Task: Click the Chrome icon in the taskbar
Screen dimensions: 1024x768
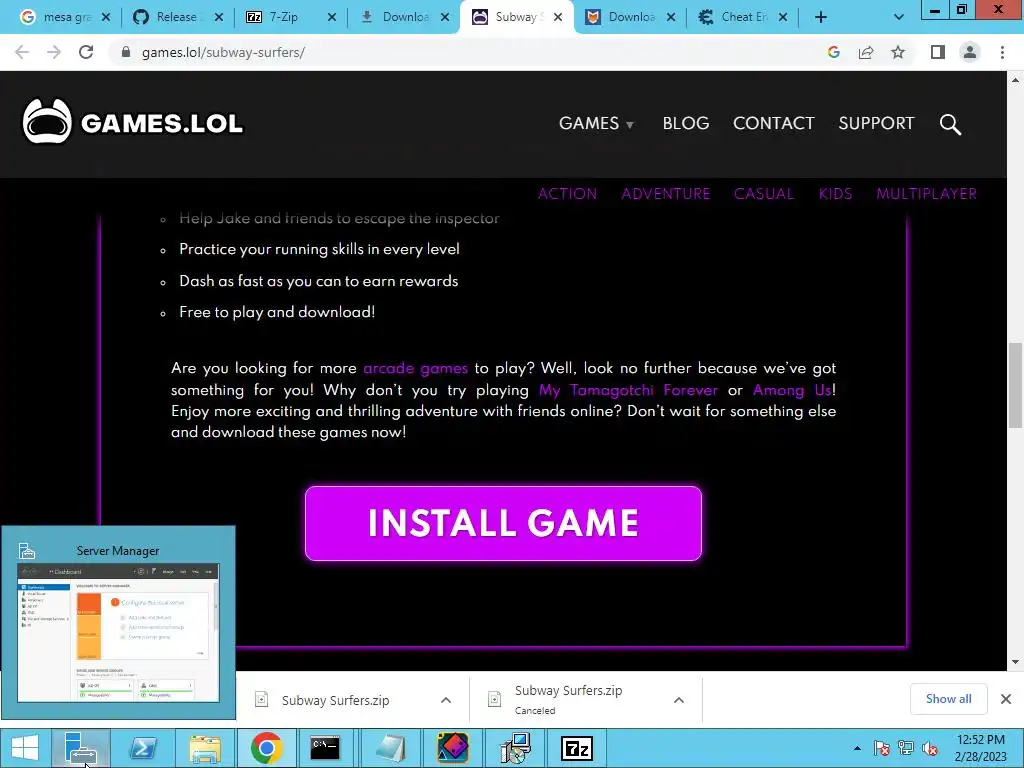Action: pos(266,748)
